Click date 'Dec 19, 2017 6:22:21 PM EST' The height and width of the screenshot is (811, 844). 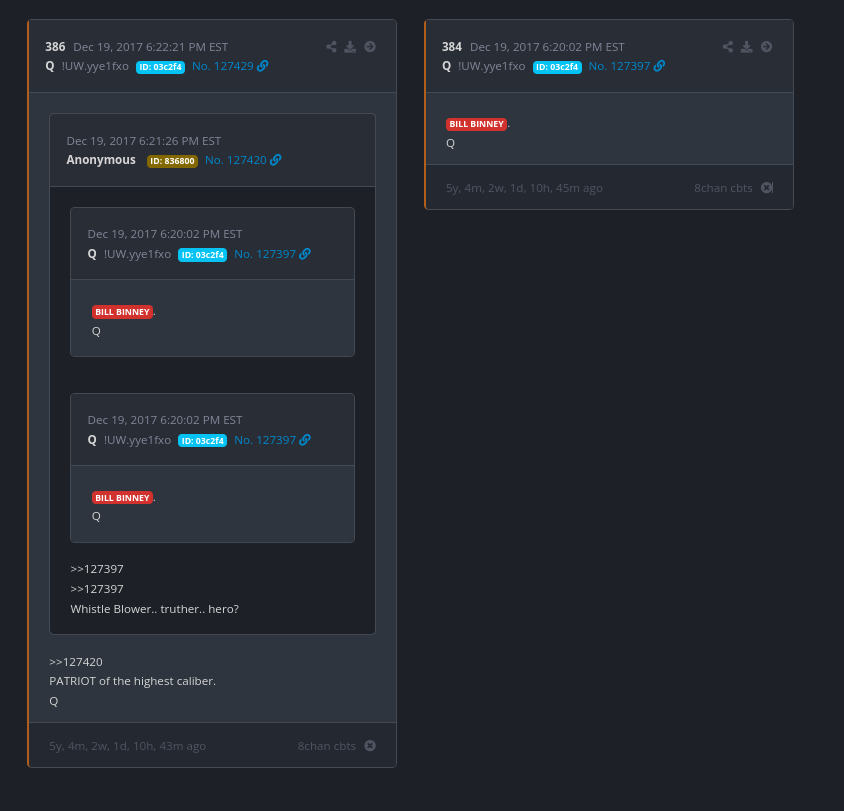pos(151,47)
